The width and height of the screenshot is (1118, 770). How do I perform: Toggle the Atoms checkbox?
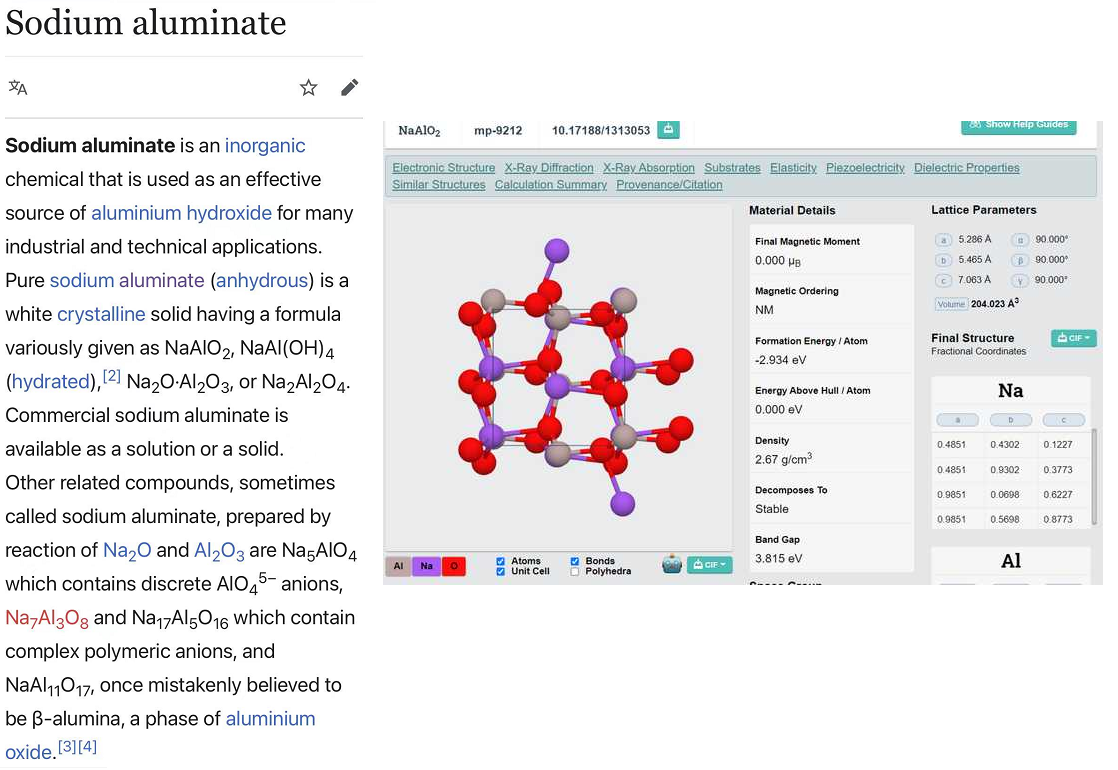coord(501,561)
